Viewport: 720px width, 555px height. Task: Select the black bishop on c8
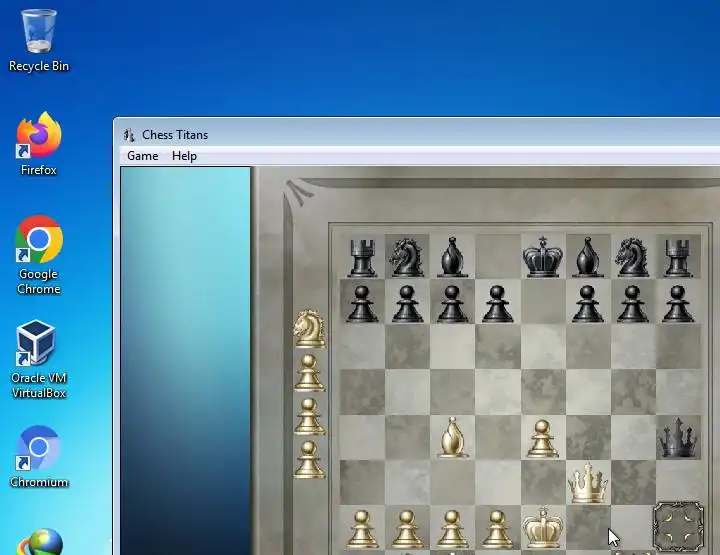click(452, 257)
